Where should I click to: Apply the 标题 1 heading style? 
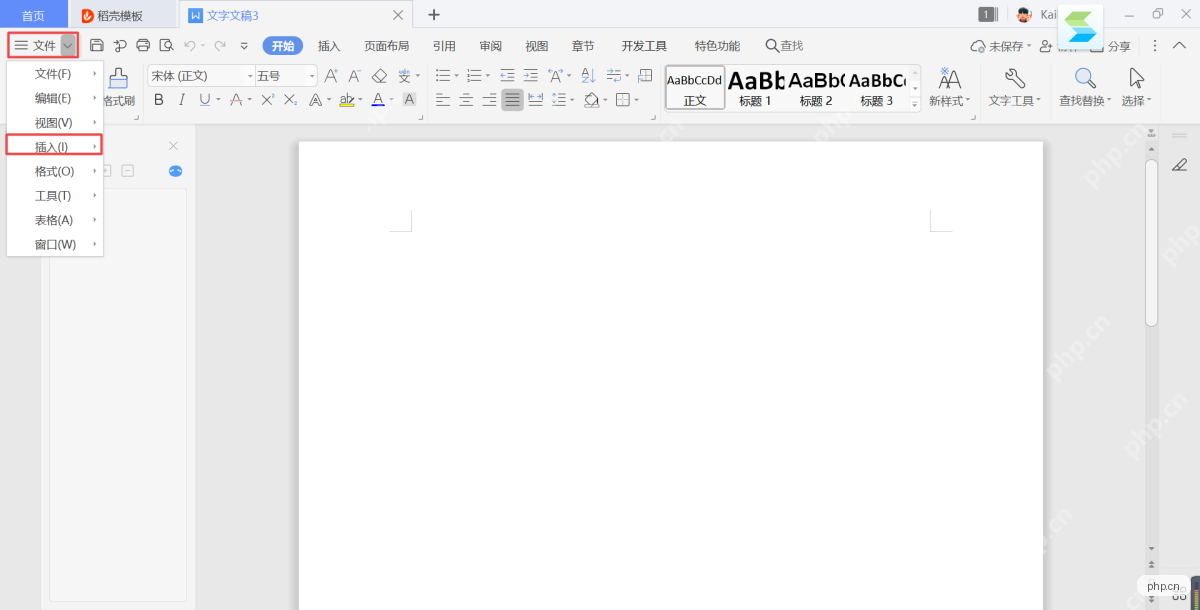756,87
